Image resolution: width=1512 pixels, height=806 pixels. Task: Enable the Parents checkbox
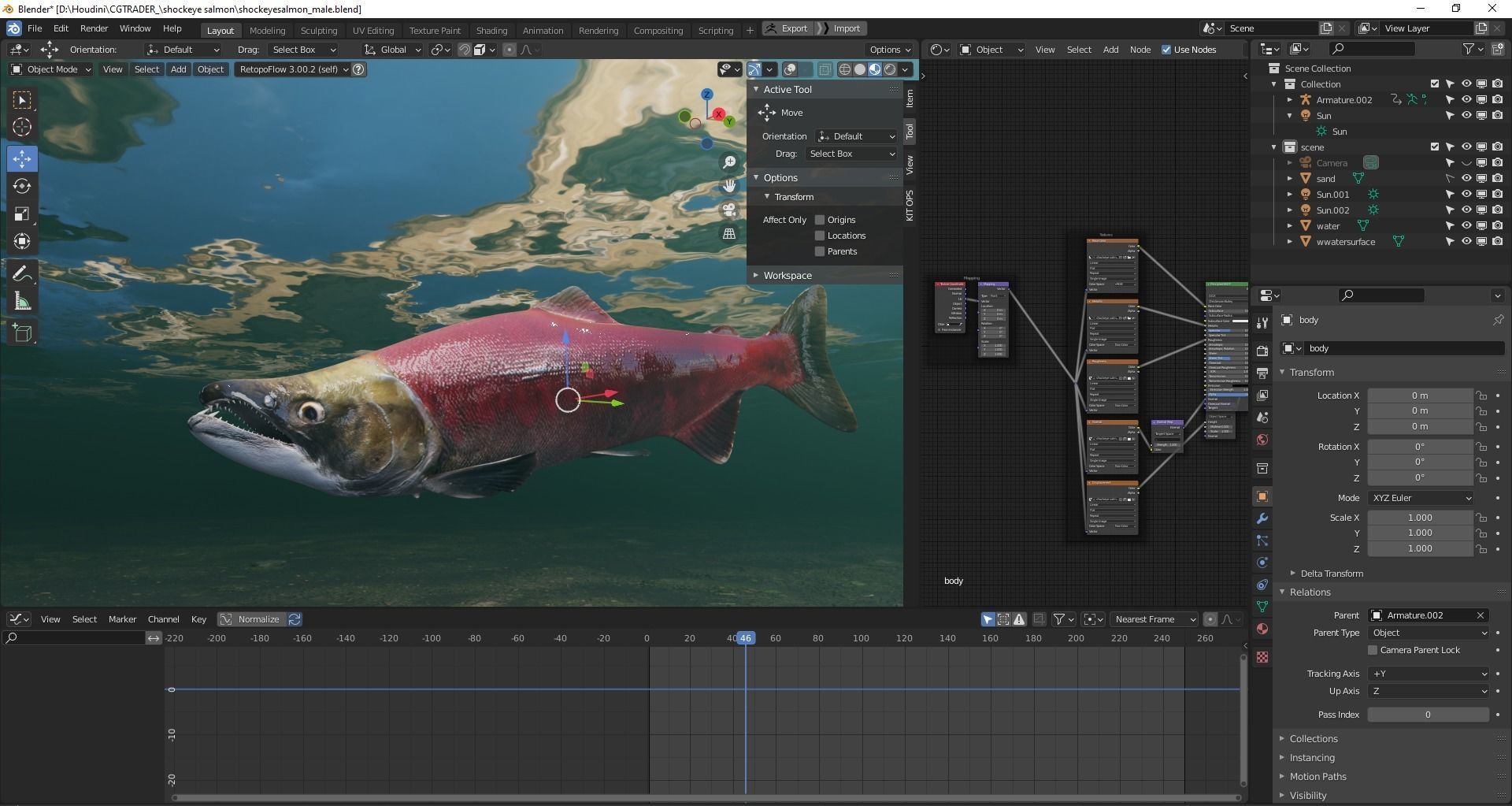coord(820,251)
